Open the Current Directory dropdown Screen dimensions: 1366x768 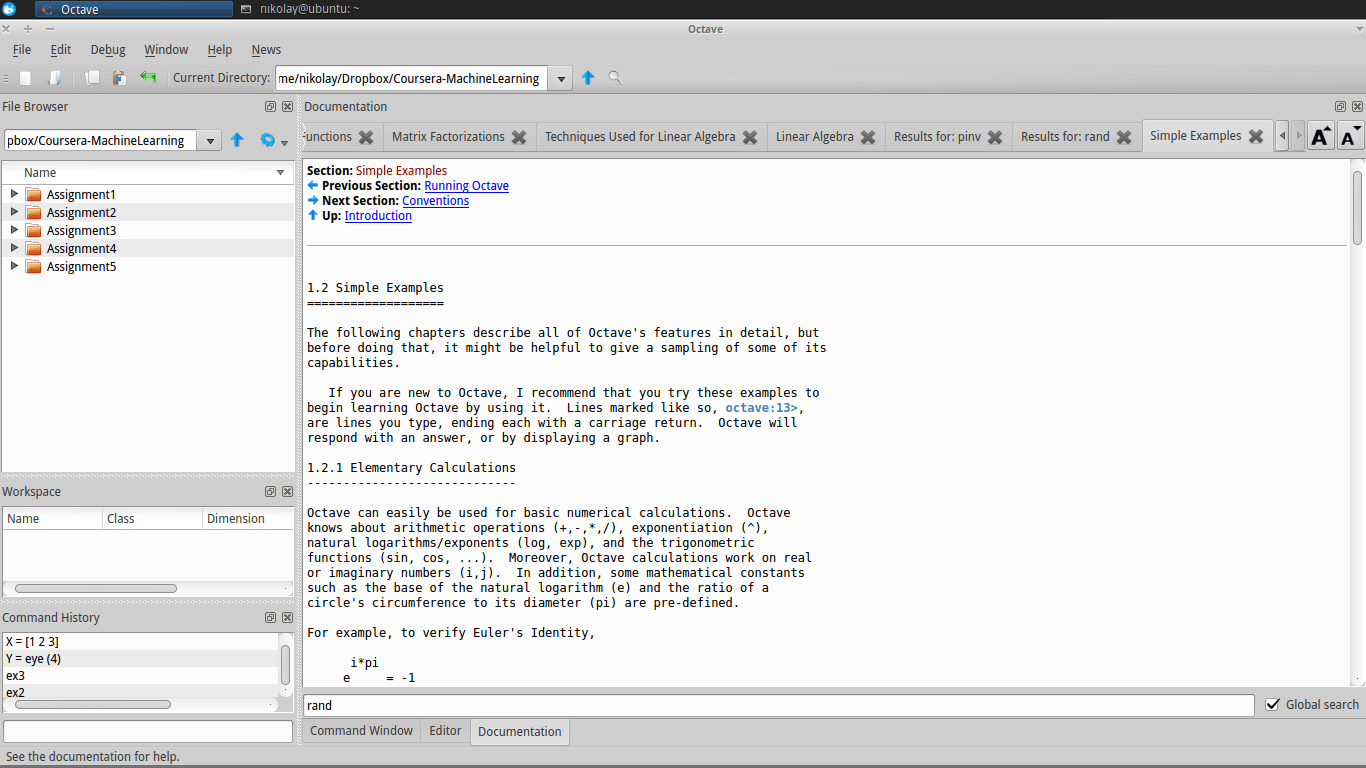[x=561, y=77]
